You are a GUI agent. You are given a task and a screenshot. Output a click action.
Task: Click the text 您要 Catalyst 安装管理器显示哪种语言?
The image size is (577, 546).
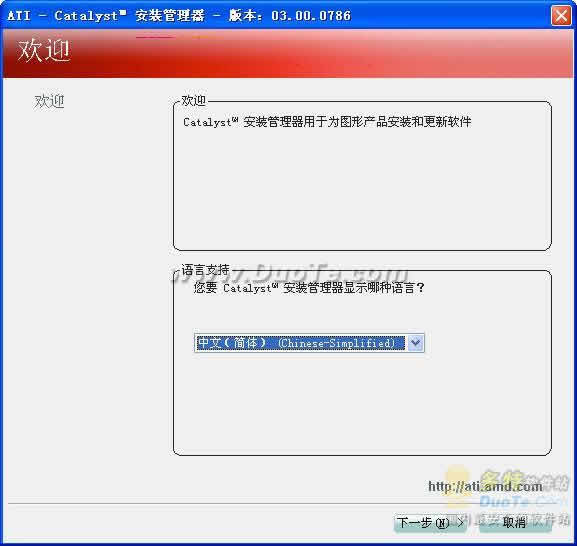point(309,287)
